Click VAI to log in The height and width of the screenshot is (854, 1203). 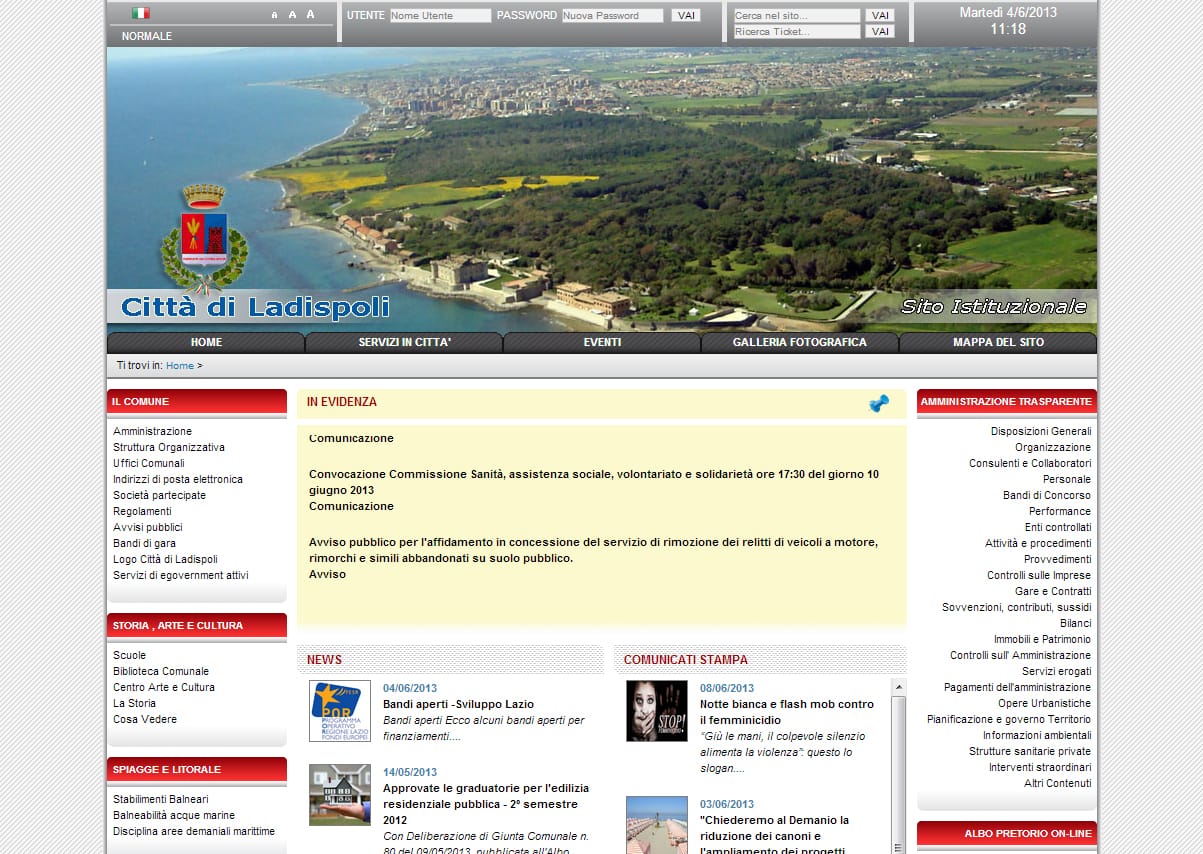(687, 15)
